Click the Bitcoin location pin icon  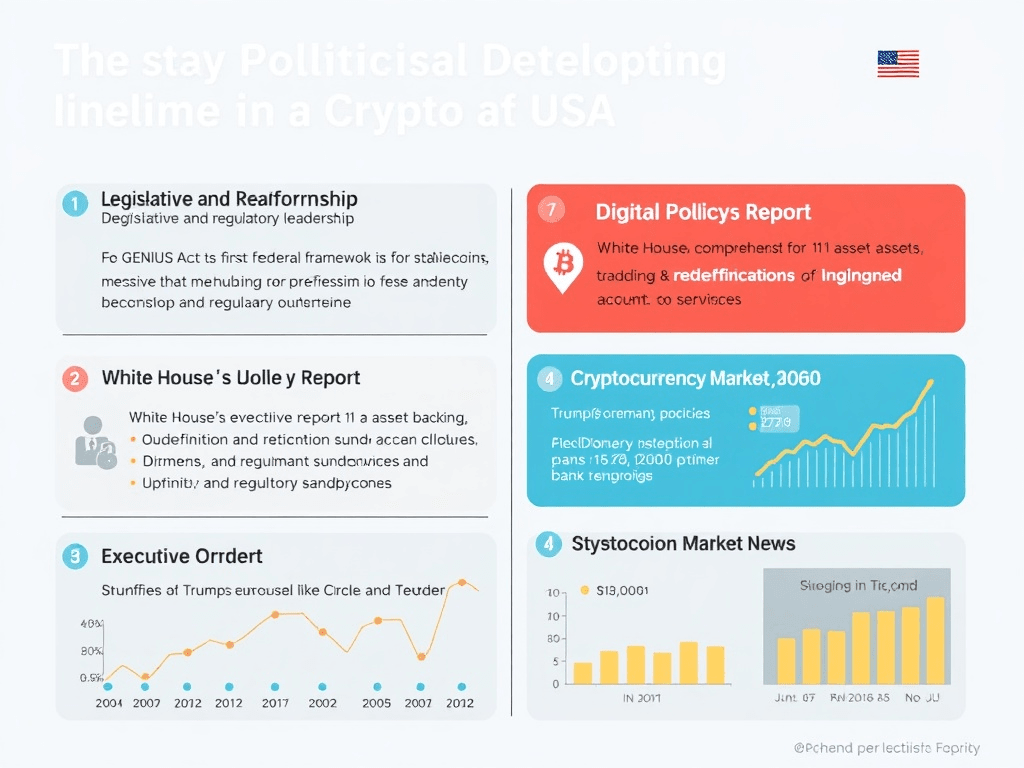[563, 268]
